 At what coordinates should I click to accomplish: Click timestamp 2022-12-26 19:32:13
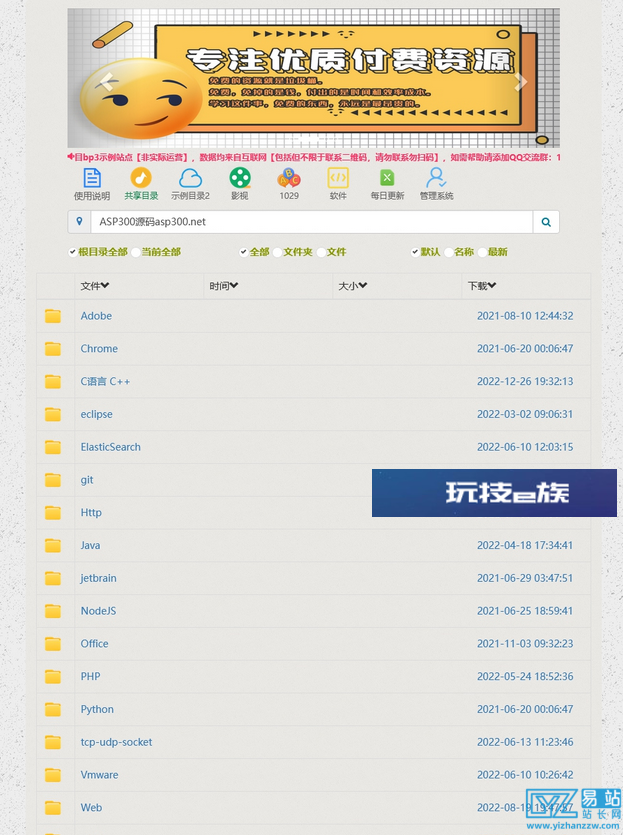click(x=525, y=382)
